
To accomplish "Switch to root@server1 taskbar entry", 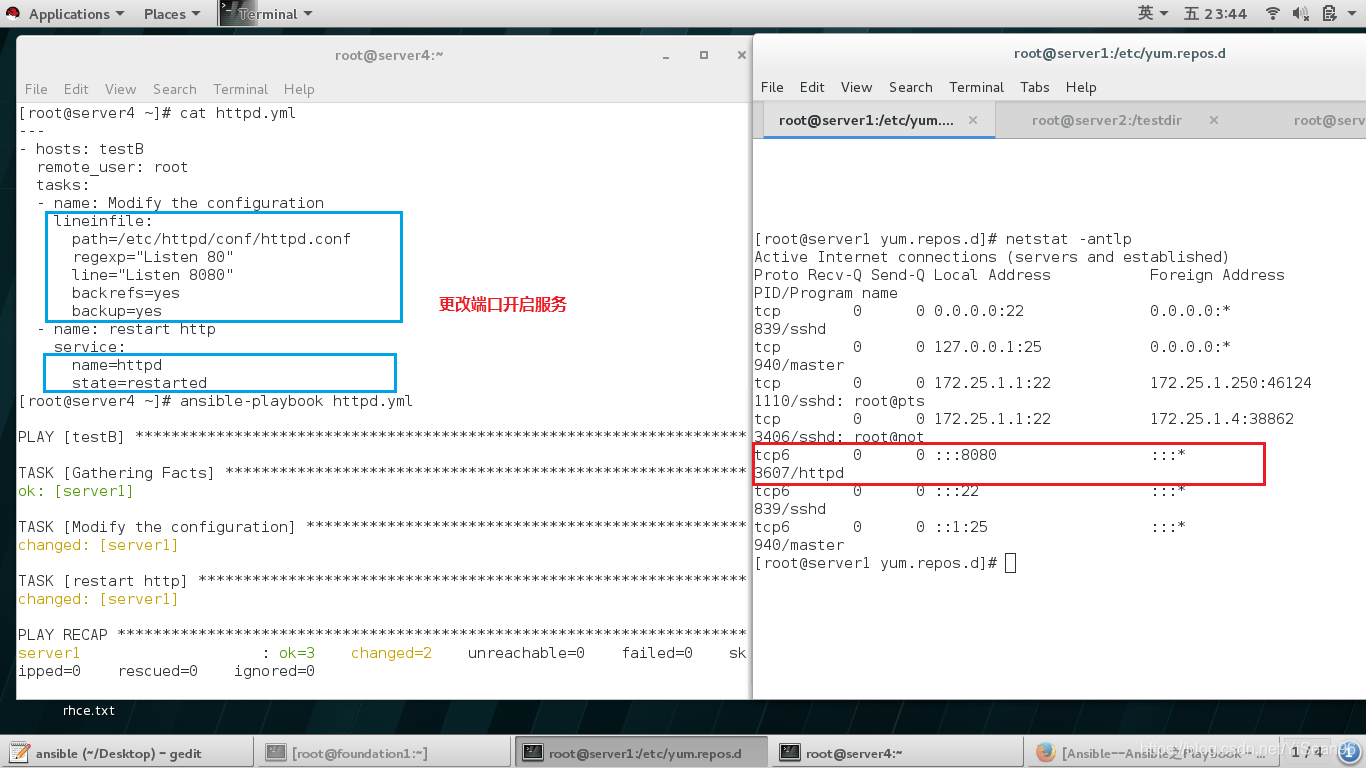I will tap(641, 753).
